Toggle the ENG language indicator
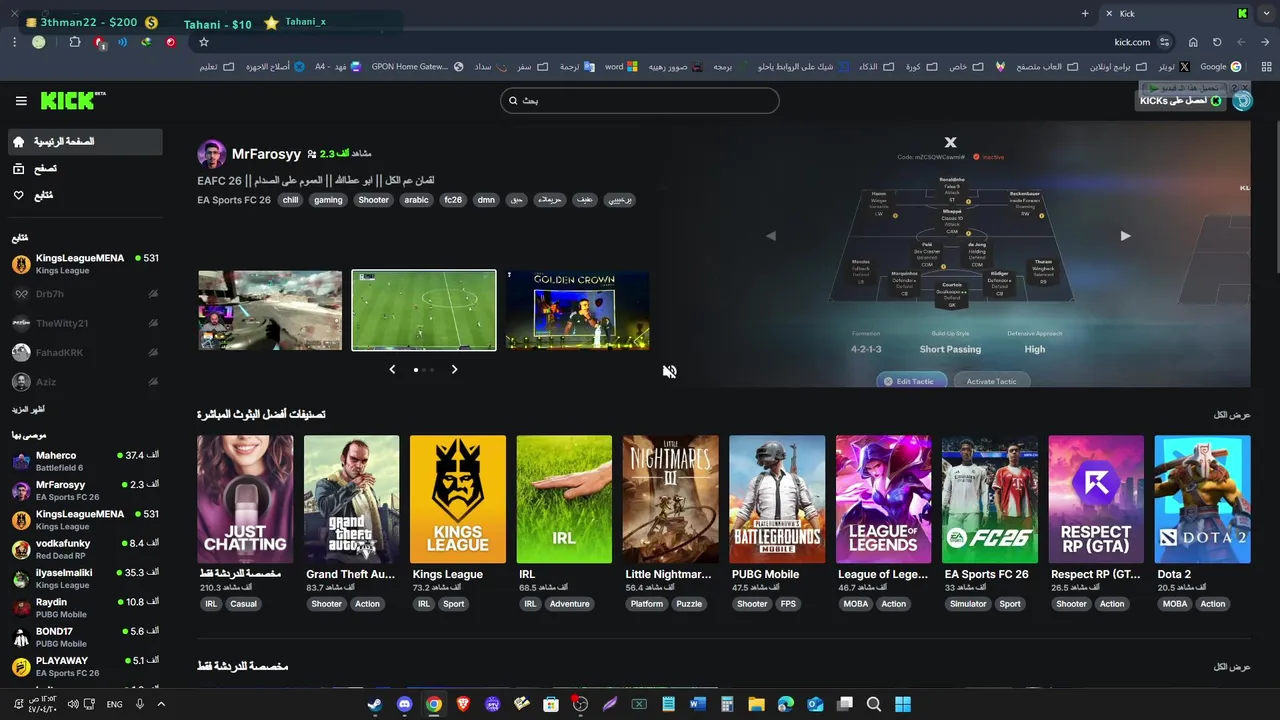 click(x=115, y=704)
